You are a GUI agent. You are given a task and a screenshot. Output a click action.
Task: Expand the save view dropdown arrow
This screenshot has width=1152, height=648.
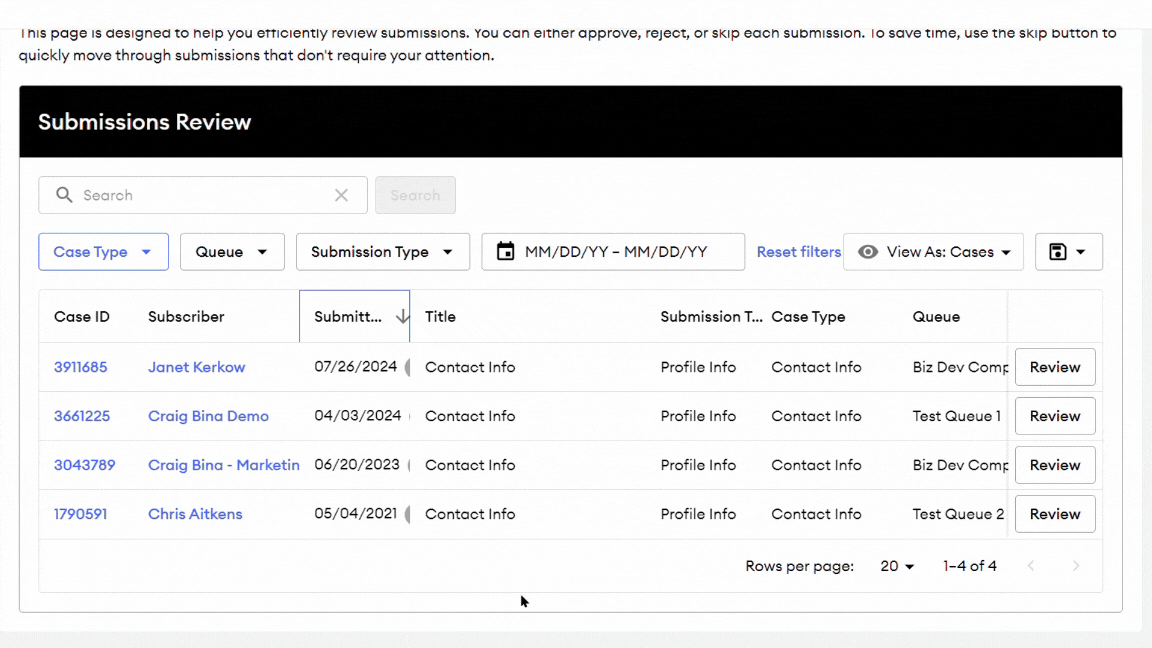point(1081,252)
